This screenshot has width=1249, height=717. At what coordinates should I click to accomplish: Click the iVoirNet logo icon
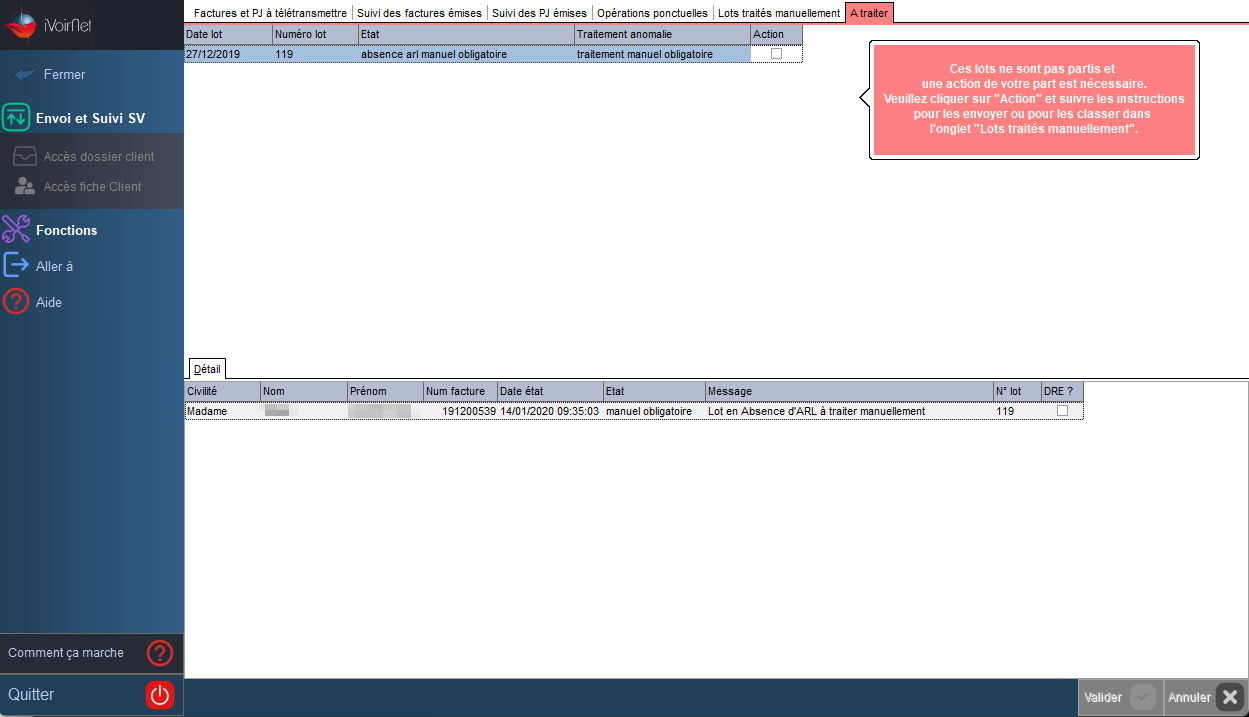click(x=22, y=23)
